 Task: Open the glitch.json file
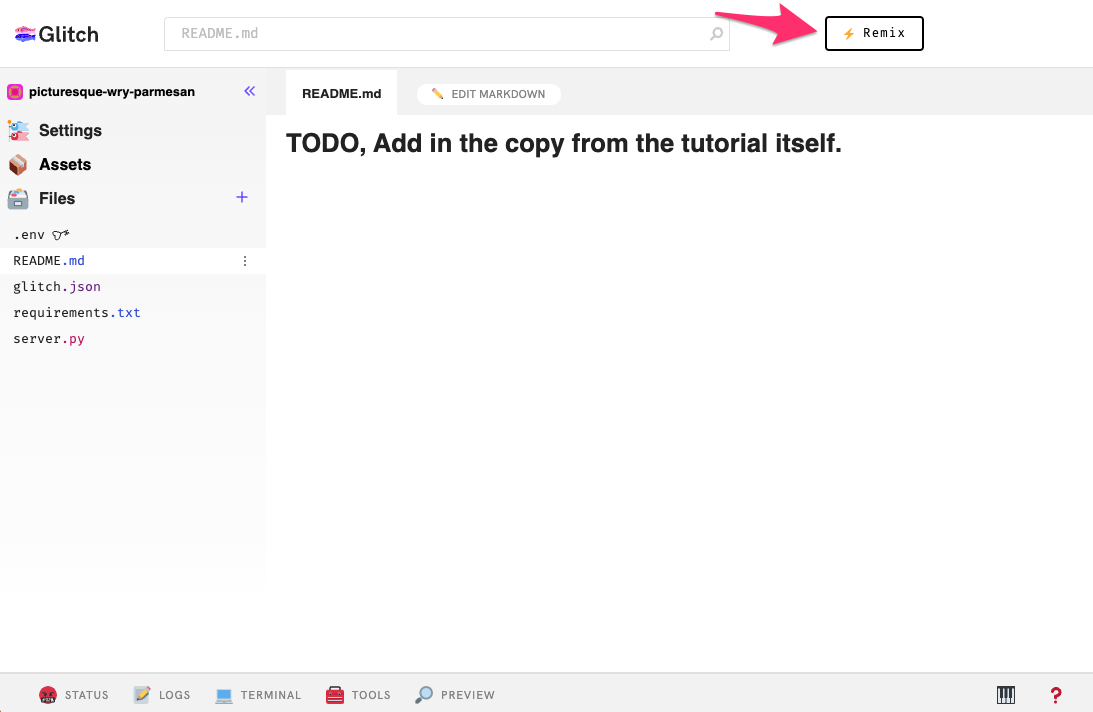[x=57, y=286]
